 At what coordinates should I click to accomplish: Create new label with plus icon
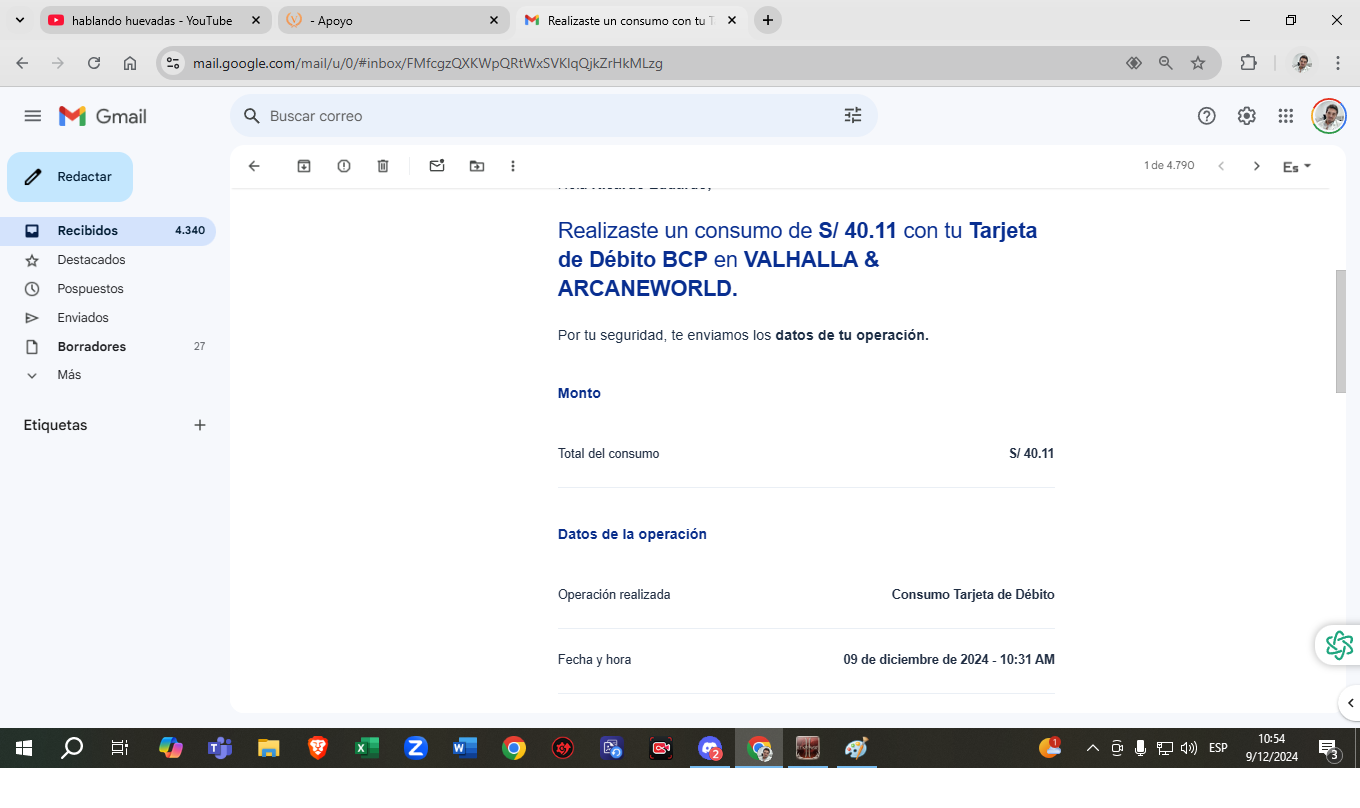(200, 425)
